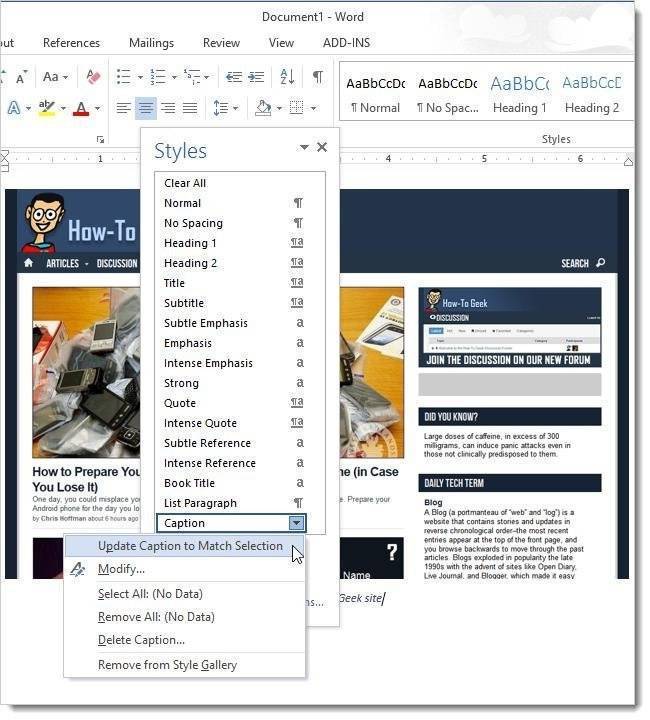The width and height of the screenshot is (650, 720).
Task: Align text left in the ribbon
Action: click(x=124, y=108)
